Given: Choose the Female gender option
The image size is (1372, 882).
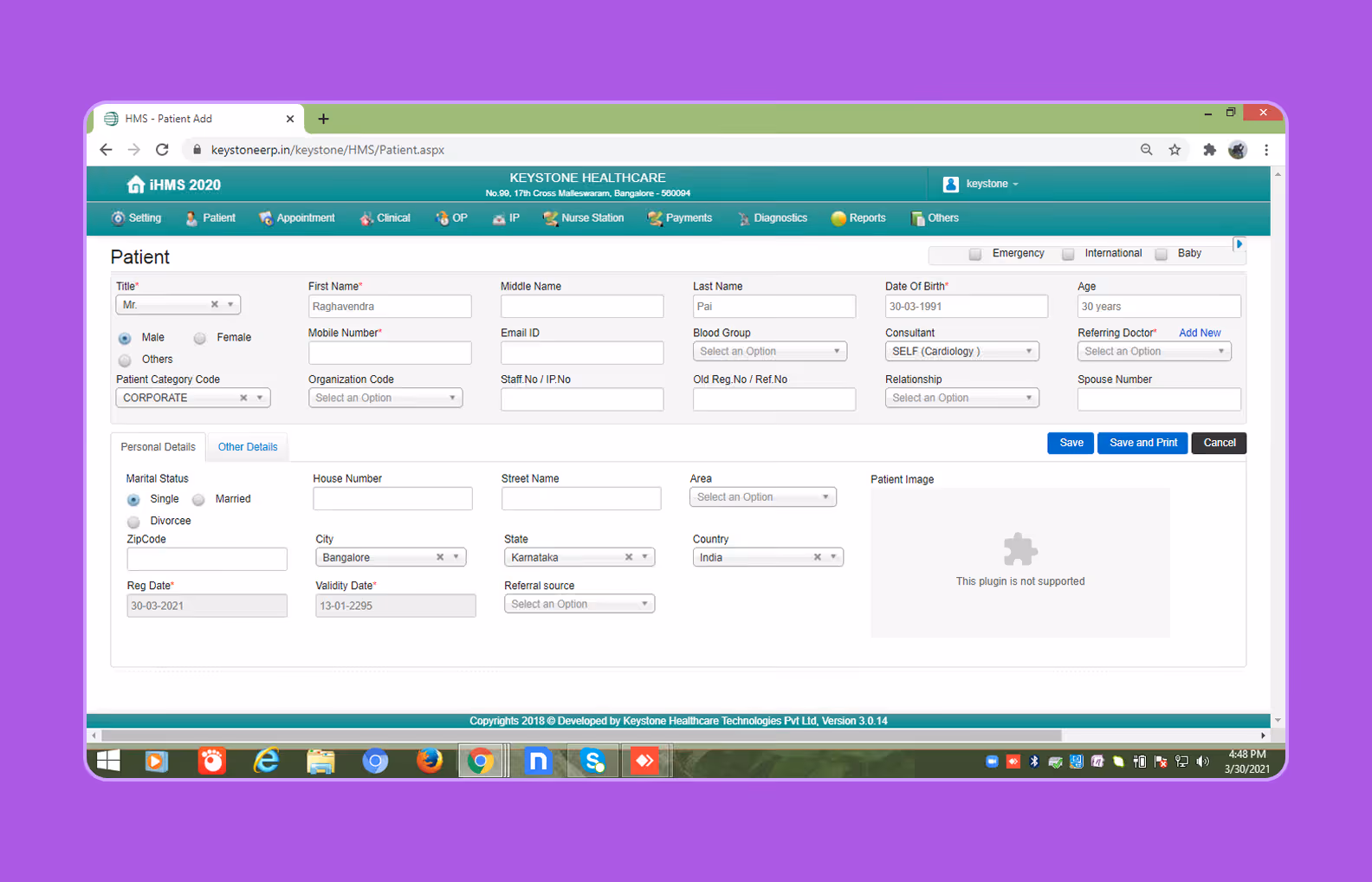Looking at the screenshot, I should (200, 338).
